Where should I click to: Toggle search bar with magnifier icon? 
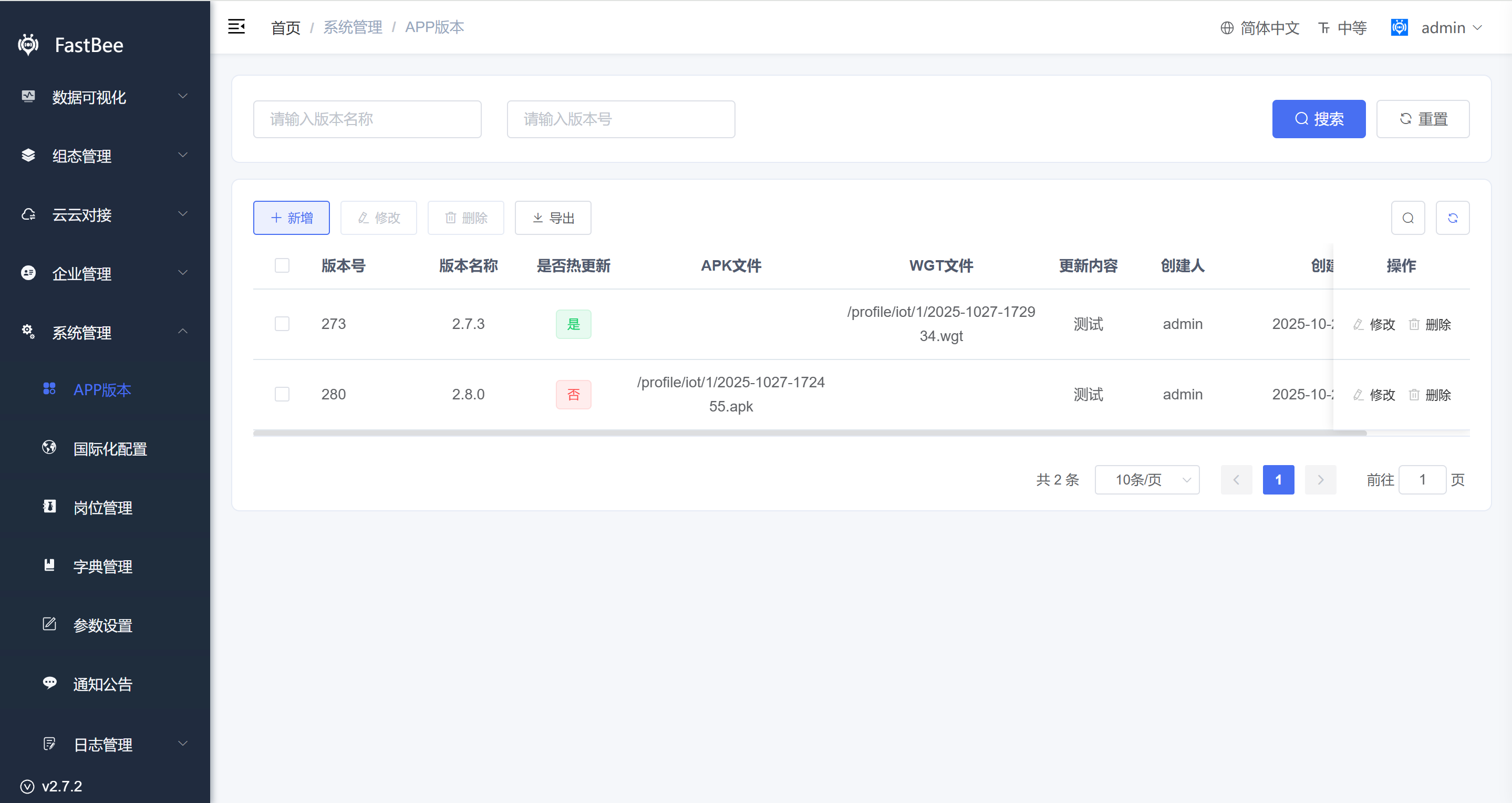tap(1407, 218)
